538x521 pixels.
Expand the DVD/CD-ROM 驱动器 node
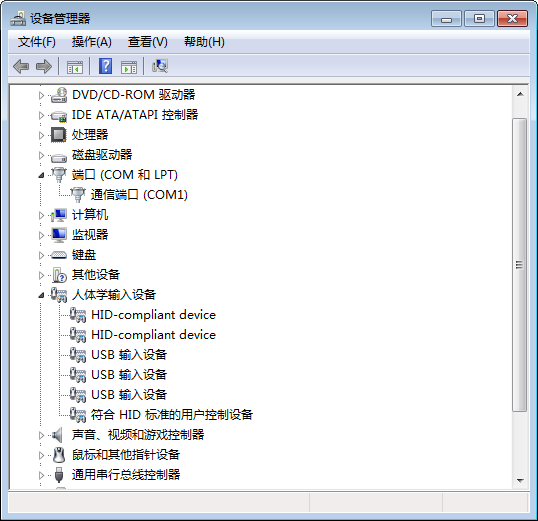click(x=41, y=95)
